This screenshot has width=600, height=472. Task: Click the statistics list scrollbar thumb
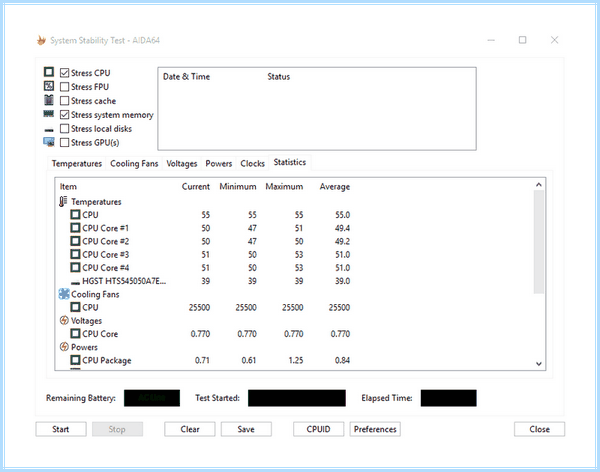click(539, 242)
